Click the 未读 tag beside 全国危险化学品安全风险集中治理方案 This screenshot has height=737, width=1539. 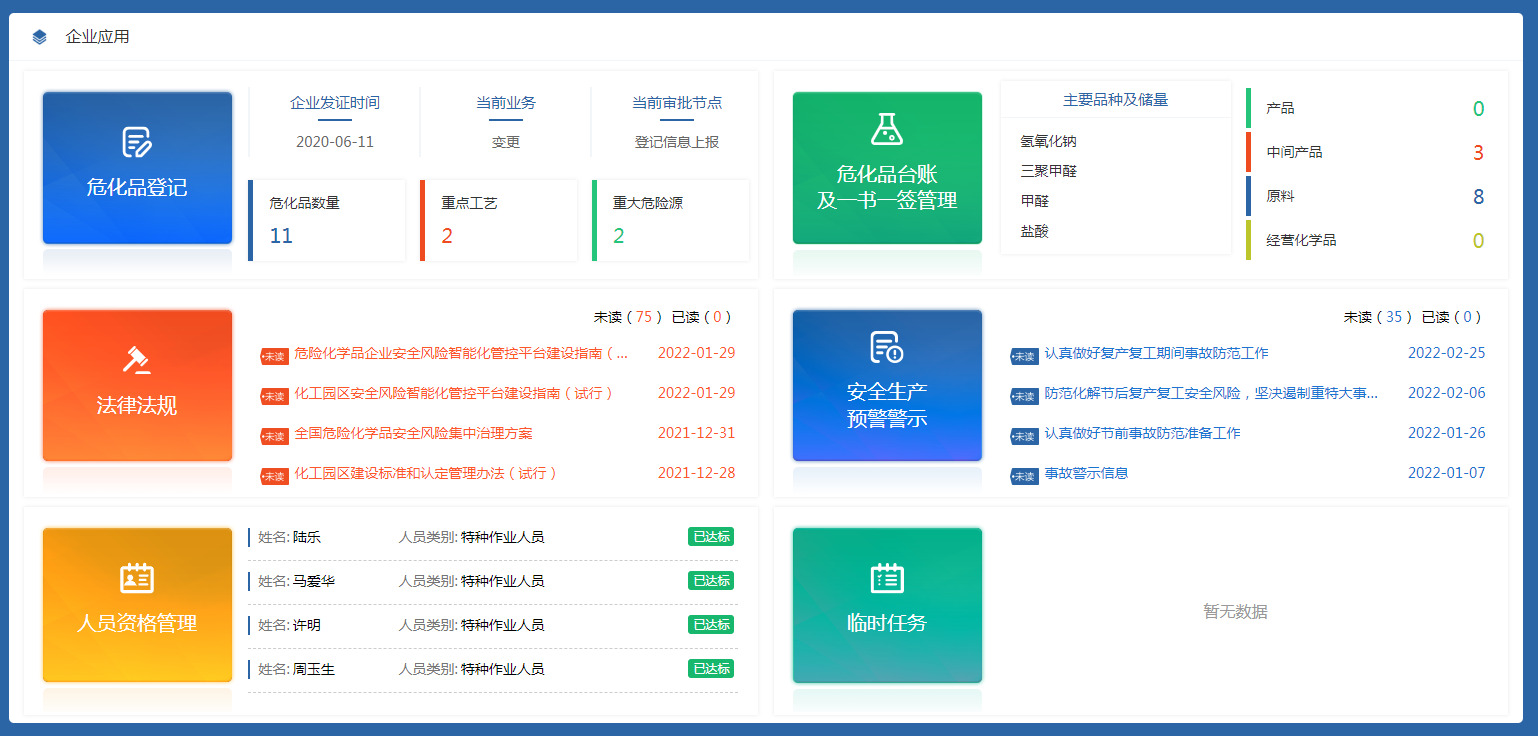point(274,436)
